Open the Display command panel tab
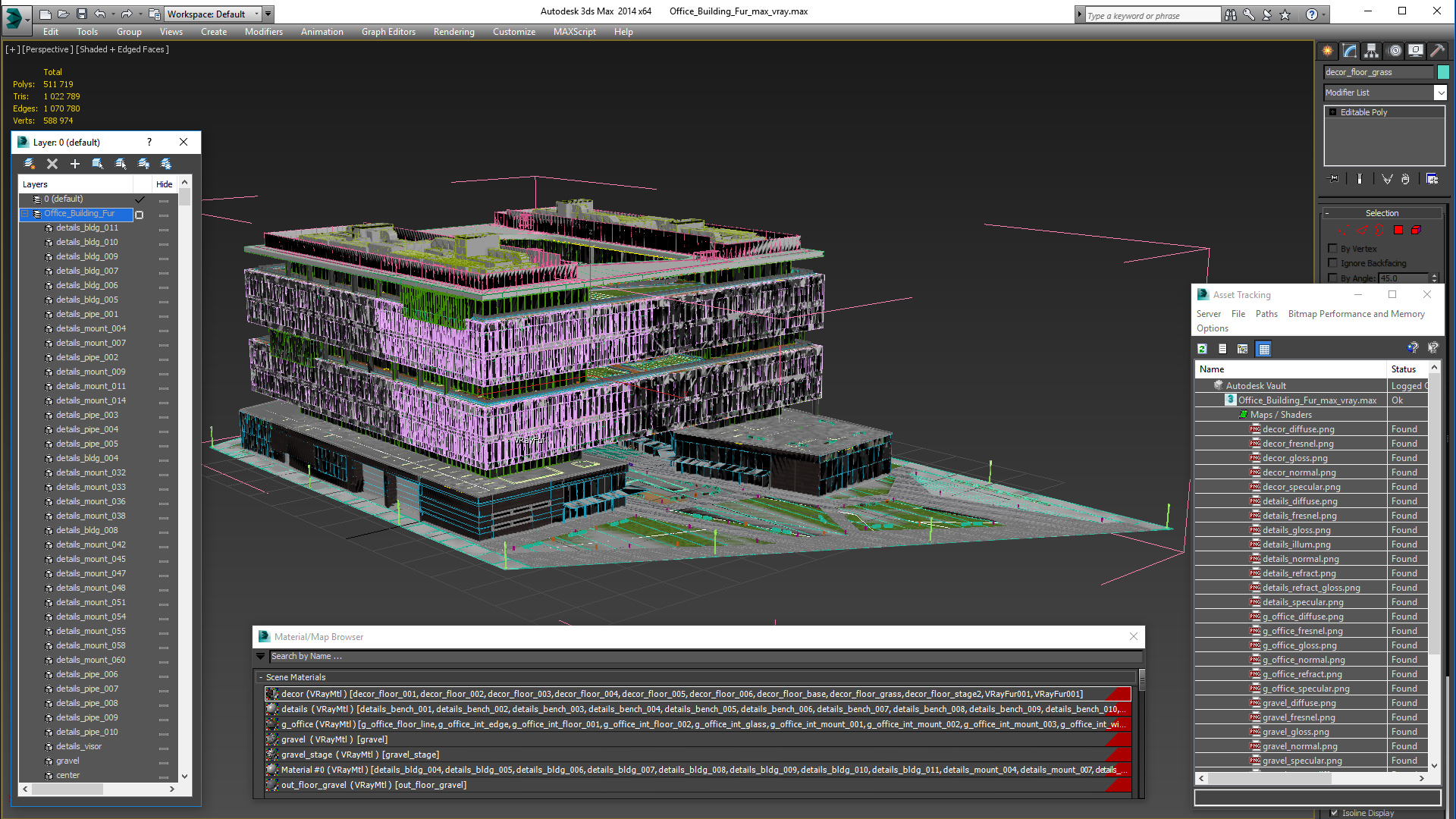1456x819 pixels. [x=1415, y=51]
